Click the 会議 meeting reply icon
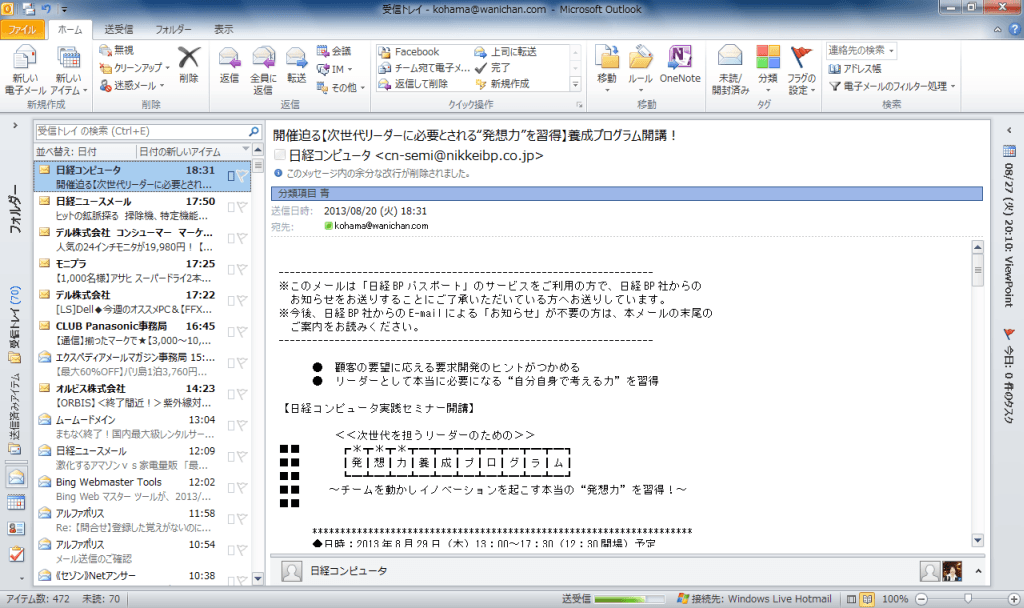The height and width of the screenshot is (608, 1024). [x=323, y=51]
